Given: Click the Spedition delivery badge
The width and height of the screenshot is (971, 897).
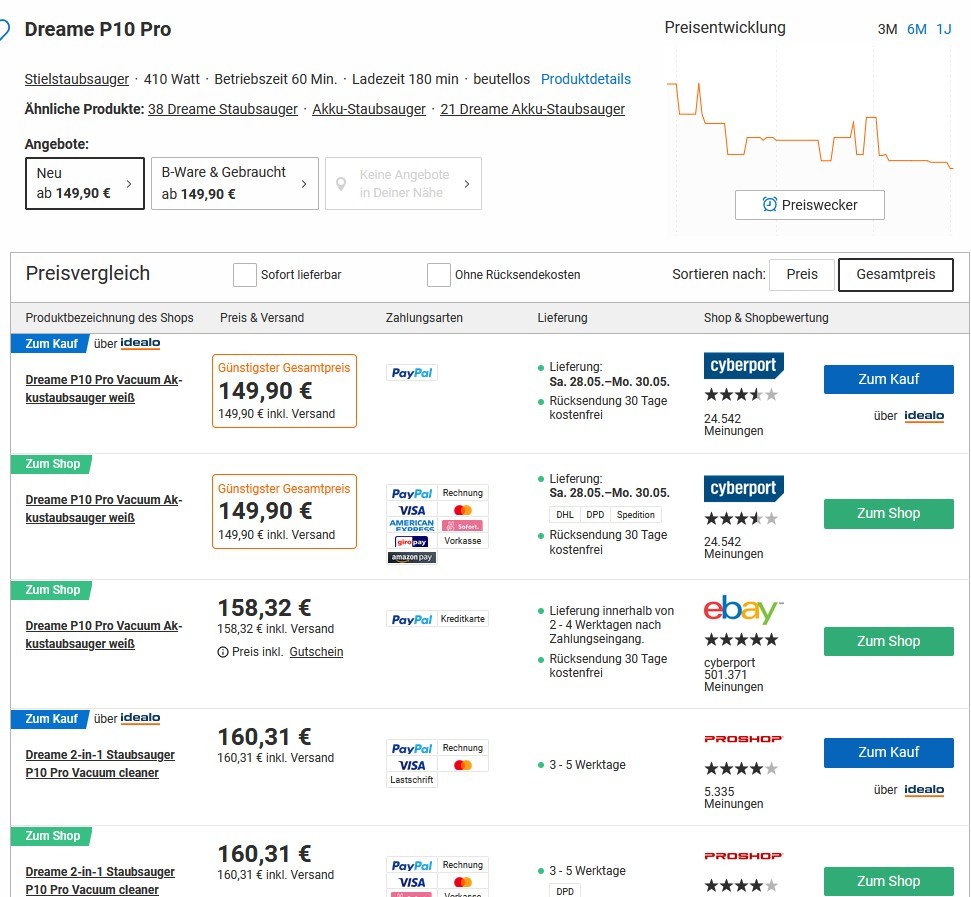Looking at the screenshot, I should pos(635,514).
